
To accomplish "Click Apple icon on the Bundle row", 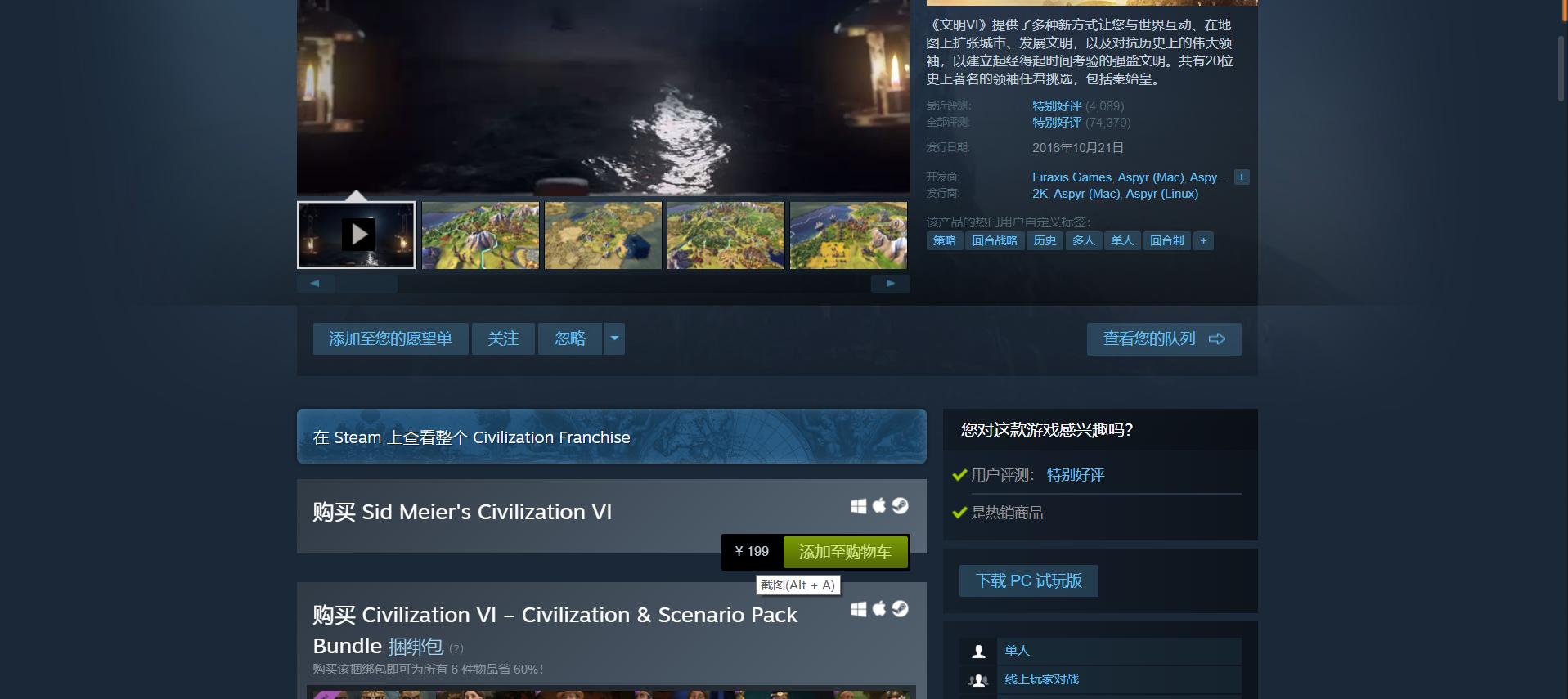I will (879, 609).
